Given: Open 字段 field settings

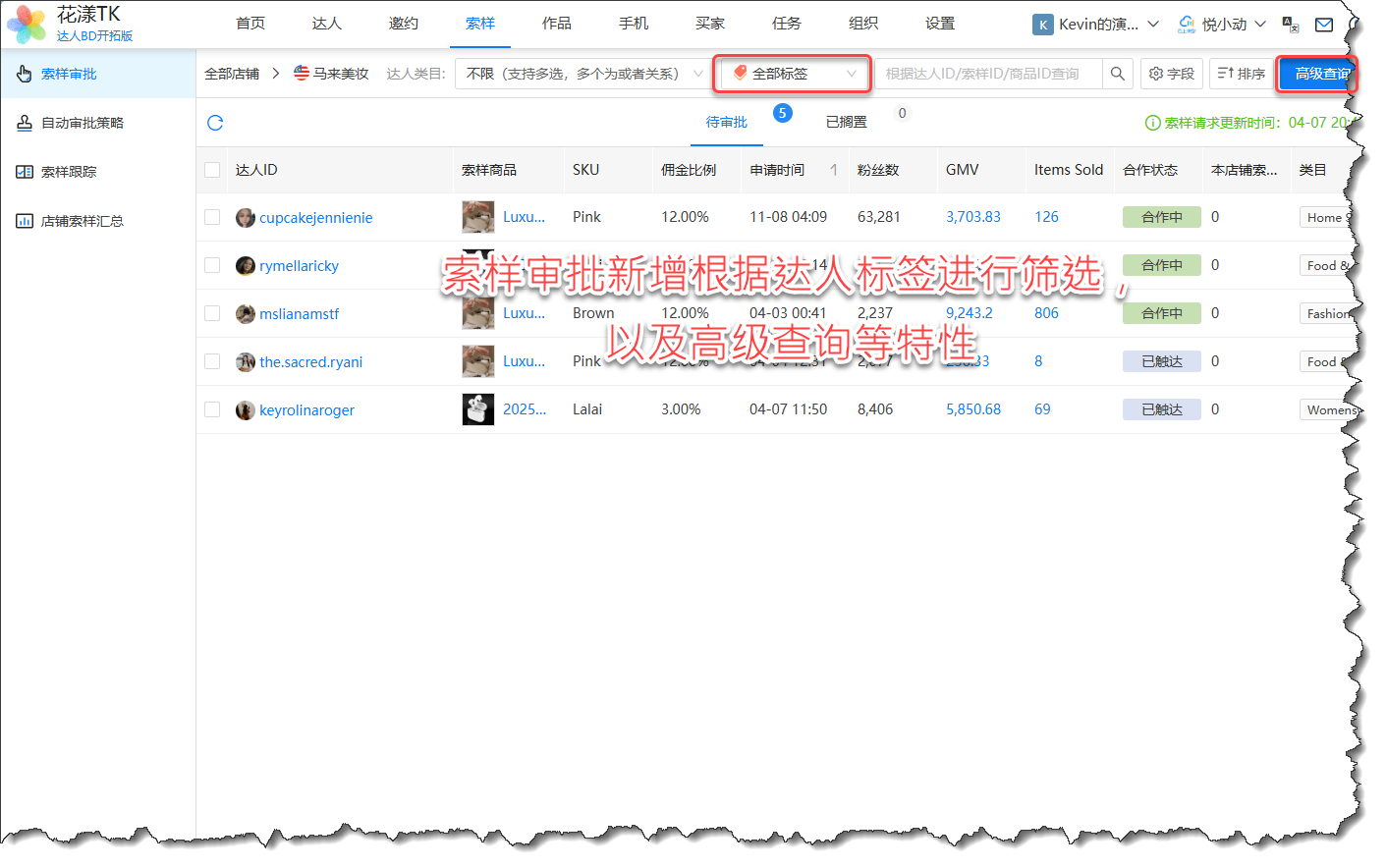Looking at the screenshot, I should (1172, 74).
